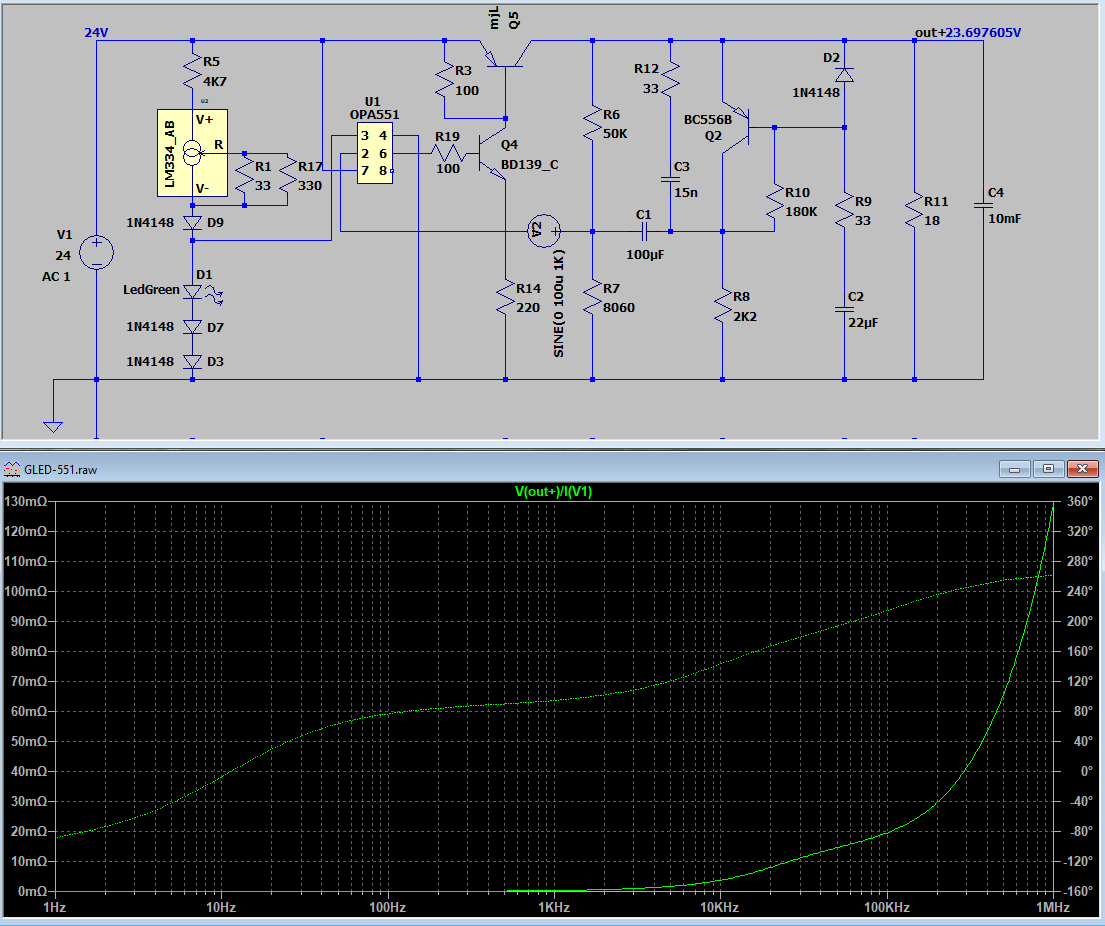The image size is (1105, 926).
Task: Close the GLED-551.raw plot window
Action: pyautogui.click(x=1082, y=469)
